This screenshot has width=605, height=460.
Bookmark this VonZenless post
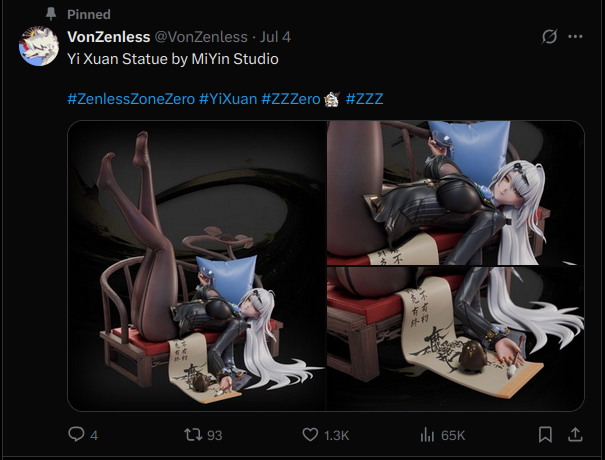(545, 435)
